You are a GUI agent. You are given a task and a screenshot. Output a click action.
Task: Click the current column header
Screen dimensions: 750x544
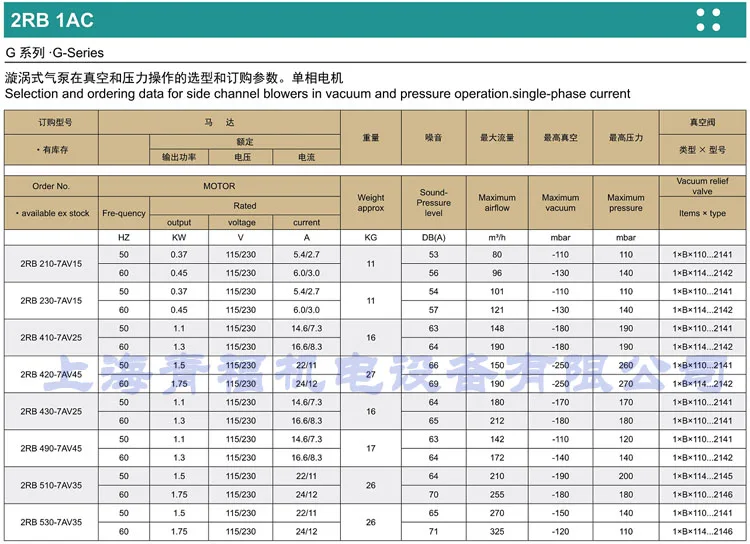tap(307, 222)
